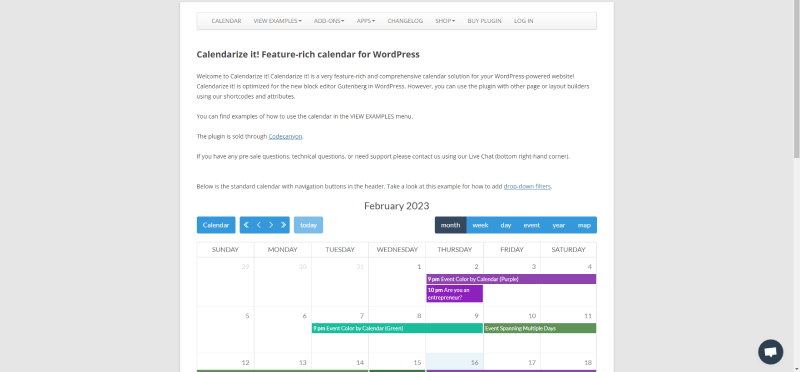Screen dimensions: 800x372
Task: Select February 5 day number
Action: 247,316
